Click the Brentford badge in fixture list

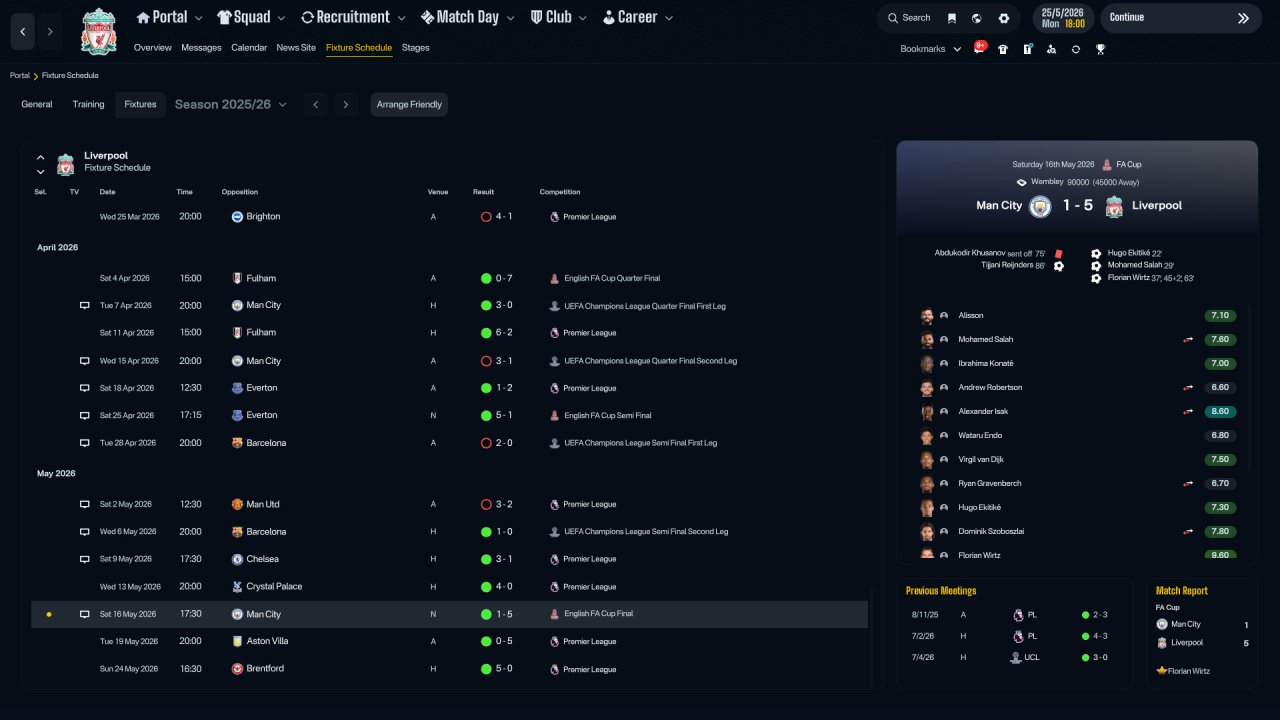(238, 669)
